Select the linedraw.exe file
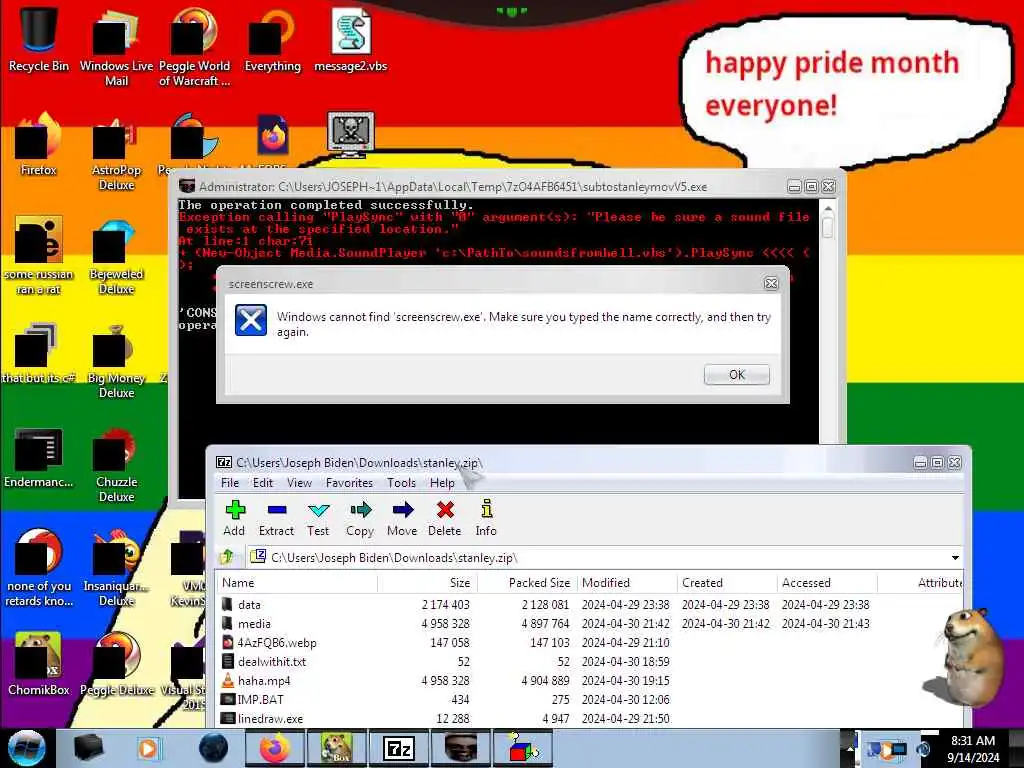Image resolution: width=1024 pixels, height=768 pixels. pos(590,718)
